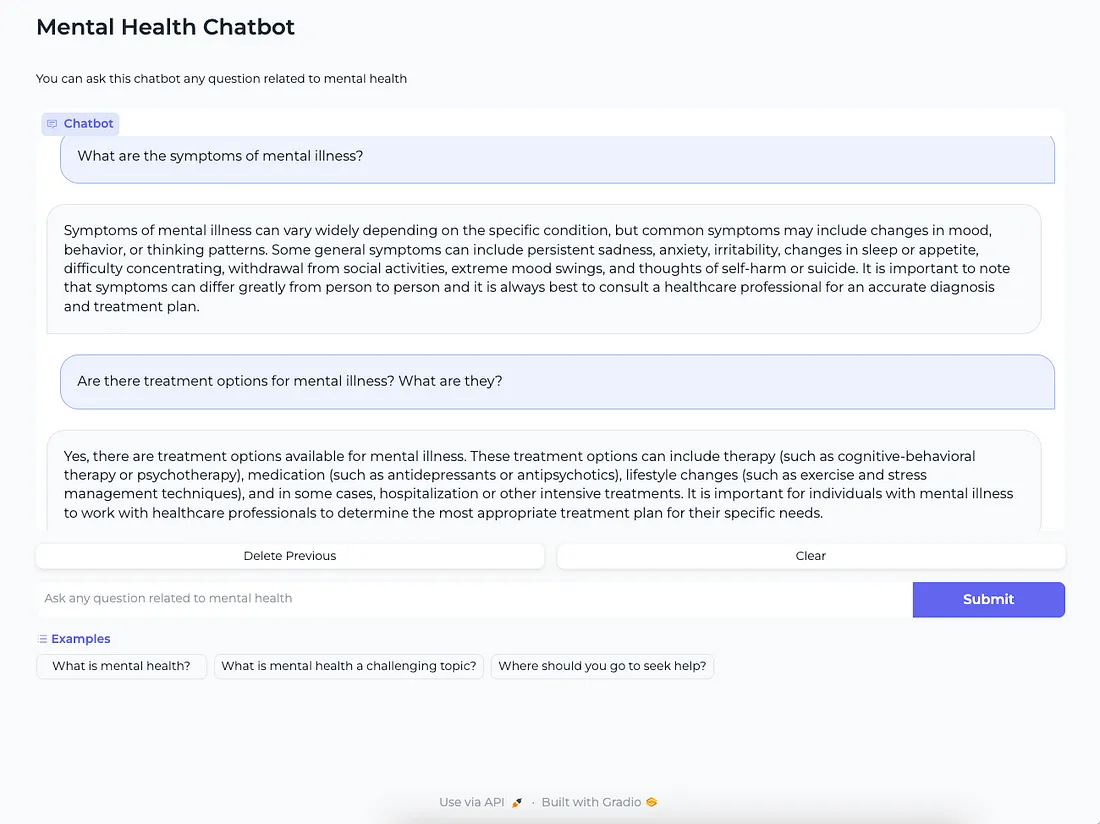Focus the mental health question input field
1100x824 pixels.
coord(474,599)
